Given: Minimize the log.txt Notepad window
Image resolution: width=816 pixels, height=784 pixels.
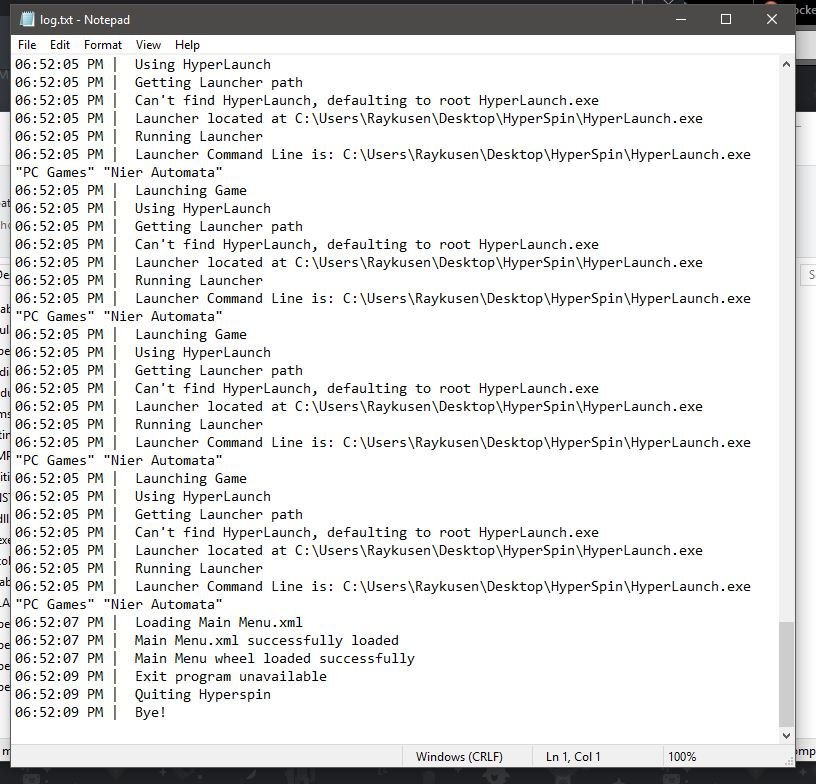Looking at the screenshot, I should pyautogui.click(x=680, y=19).
